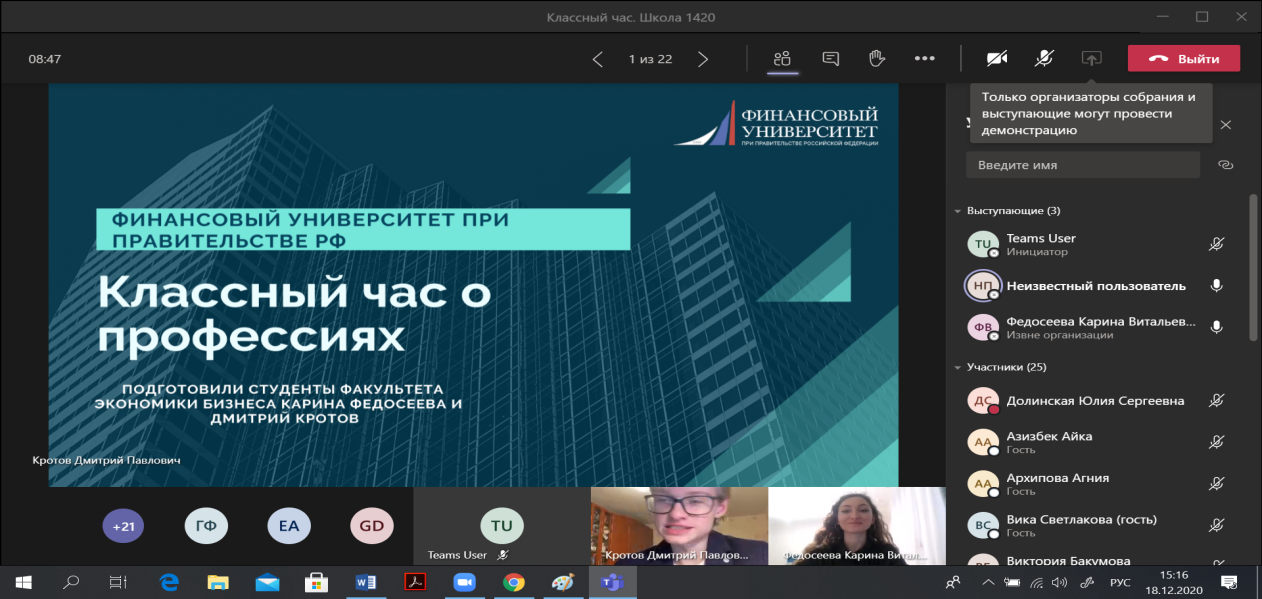
Task: Open Google Chrome from taskbar
Action: click(513, 581)
